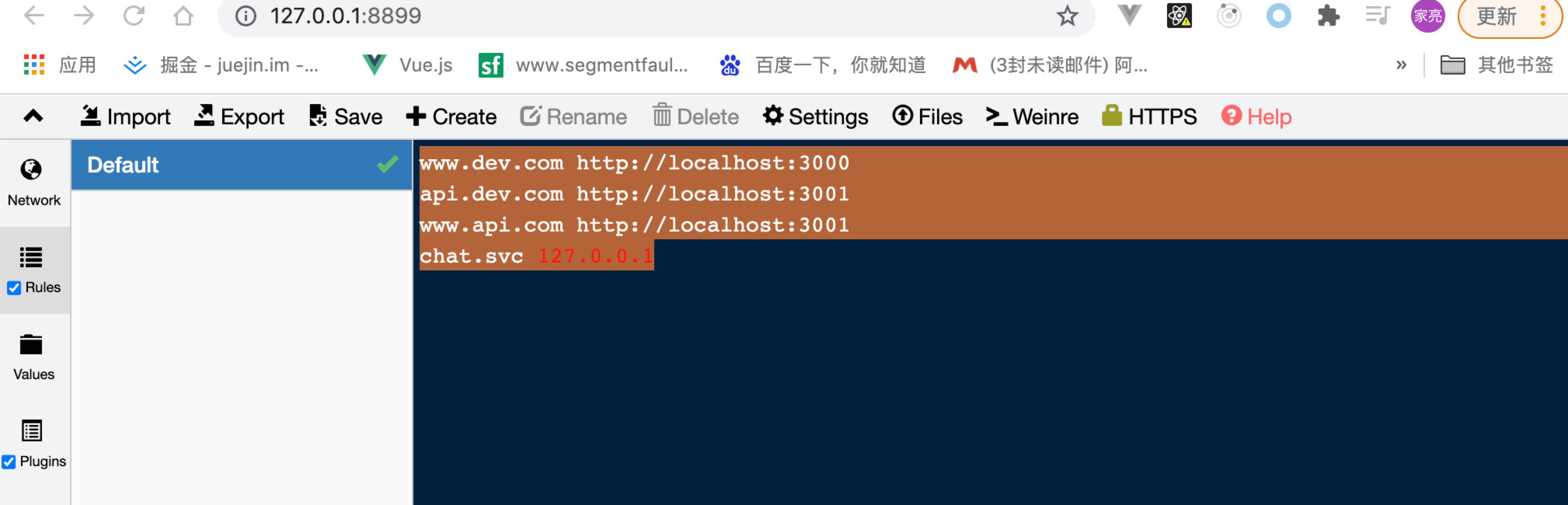
Task: Open HTTPS lock settings
Action: click(1149, 116)
